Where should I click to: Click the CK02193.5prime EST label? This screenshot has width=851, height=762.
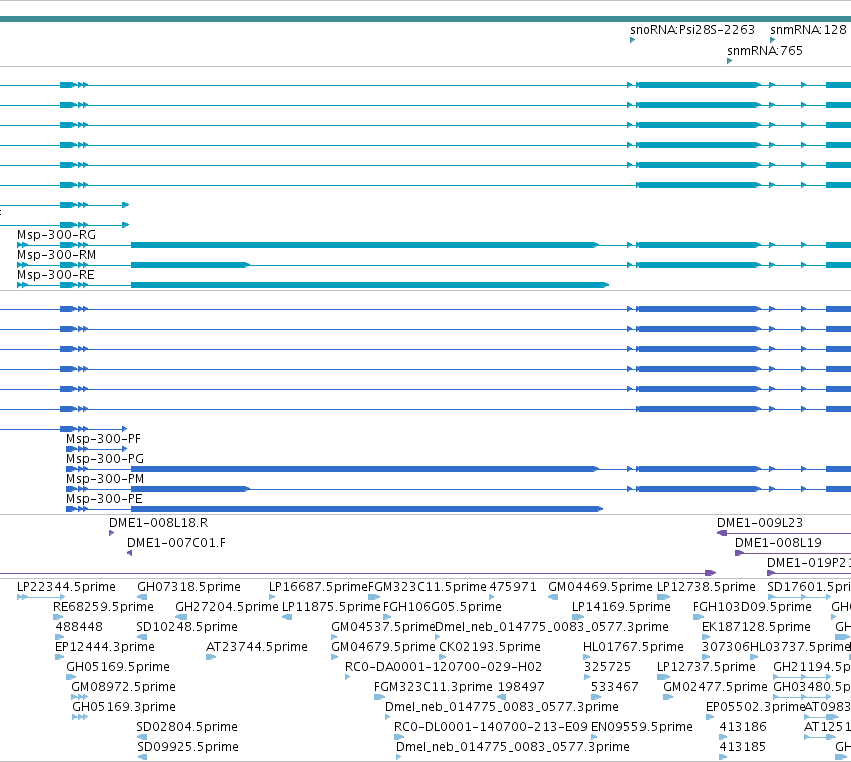(490, 647)
